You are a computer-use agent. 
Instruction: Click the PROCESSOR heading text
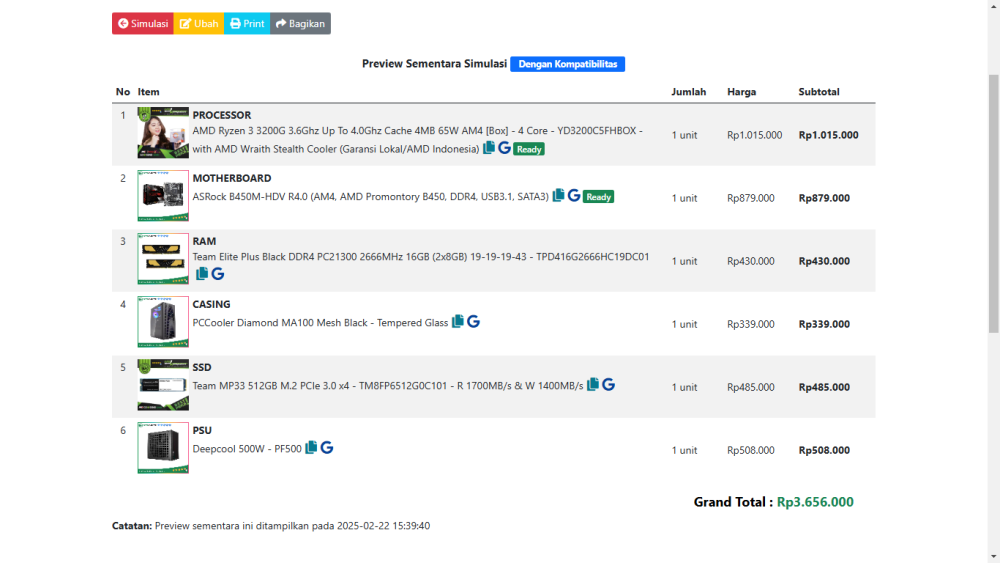(x=222, y=115)
